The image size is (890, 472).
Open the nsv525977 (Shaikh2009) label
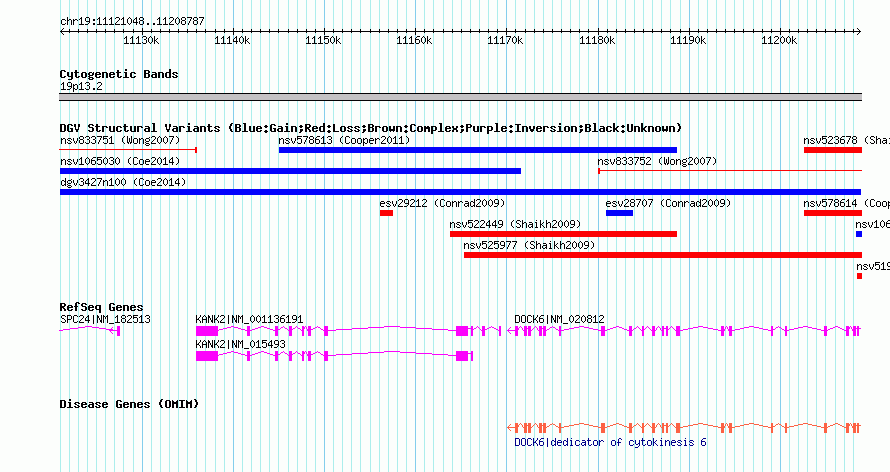[529, 245]
